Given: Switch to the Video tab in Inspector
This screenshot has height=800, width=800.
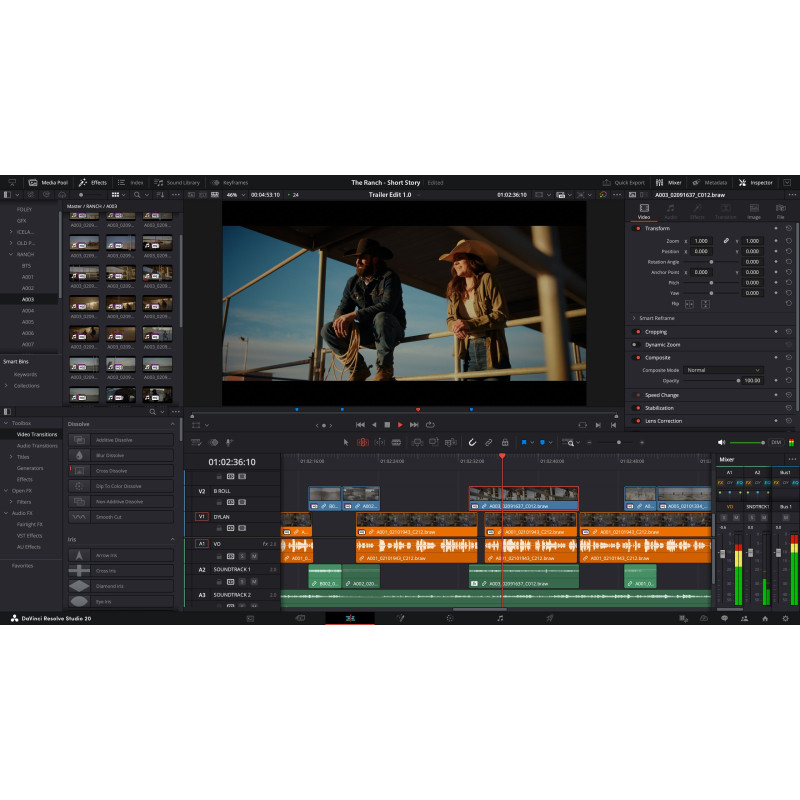Looking at the screenshot, I should (x=643, y=211).
